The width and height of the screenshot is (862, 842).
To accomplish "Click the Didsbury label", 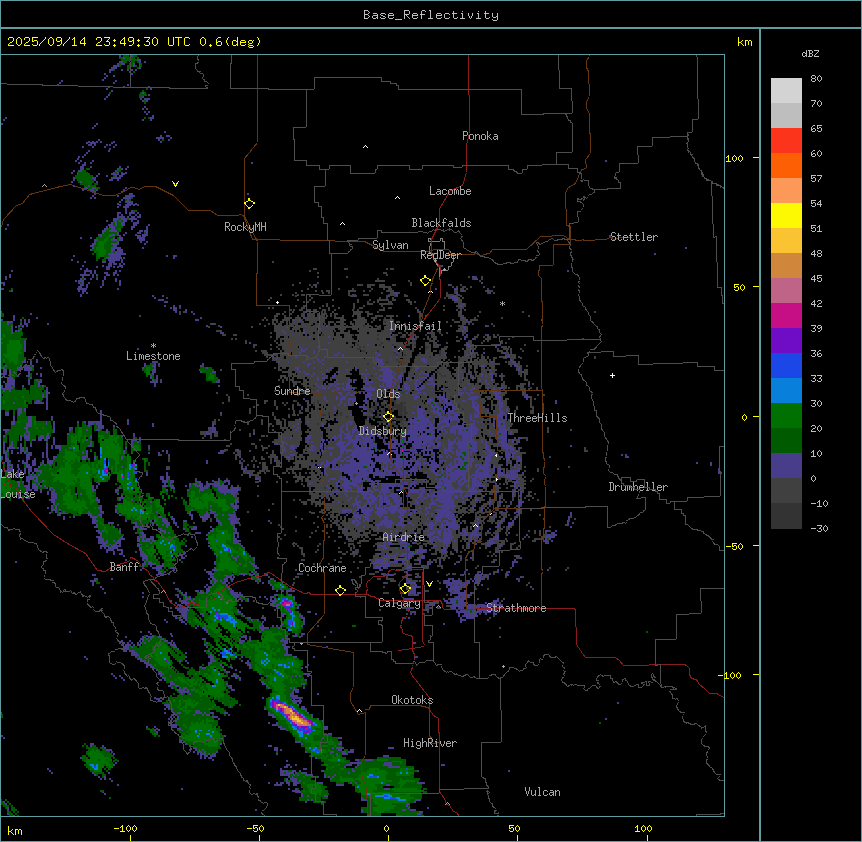I will click(x=383, y=431).
